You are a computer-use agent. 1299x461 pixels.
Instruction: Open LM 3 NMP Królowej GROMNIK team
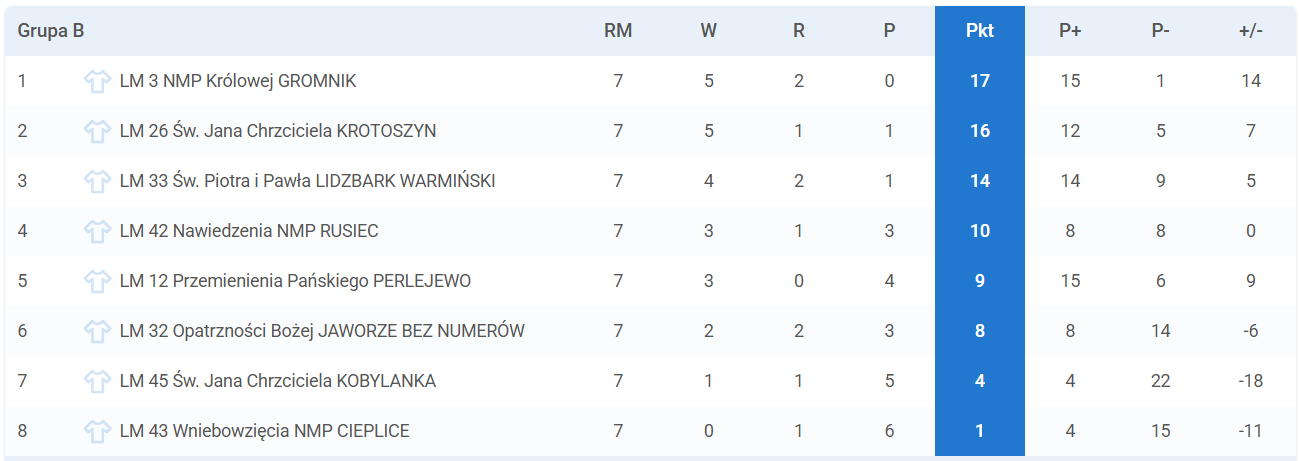238,81
